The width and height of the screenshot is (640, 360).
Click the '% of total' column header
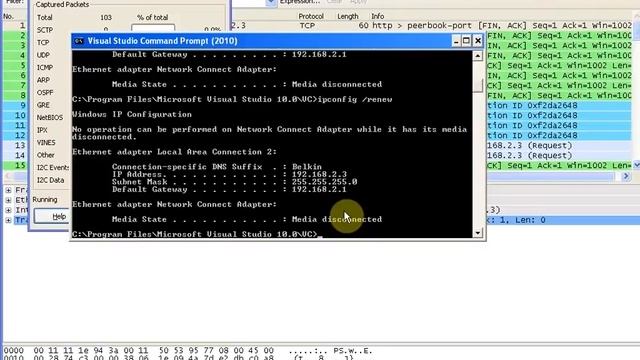(x=152, y=18)
